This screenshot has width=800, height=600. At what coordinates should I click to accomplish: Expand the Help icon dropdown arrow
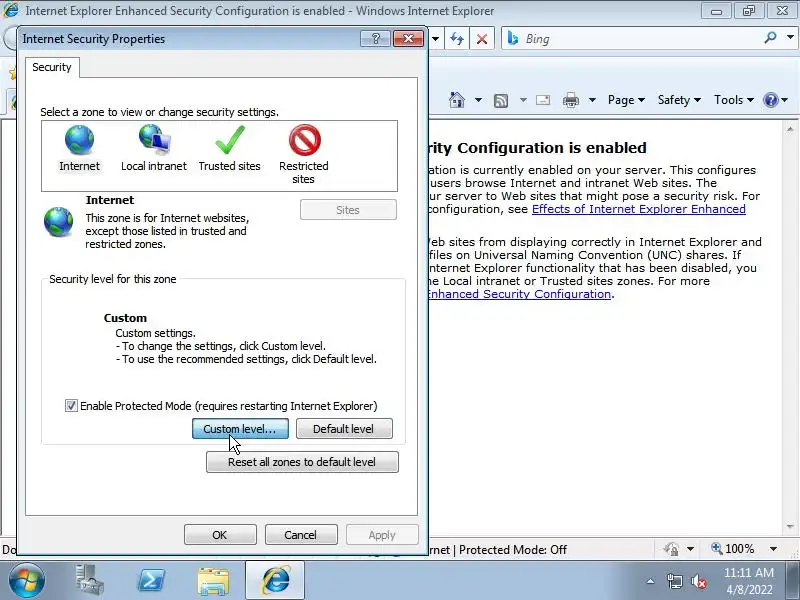[785, 100]
